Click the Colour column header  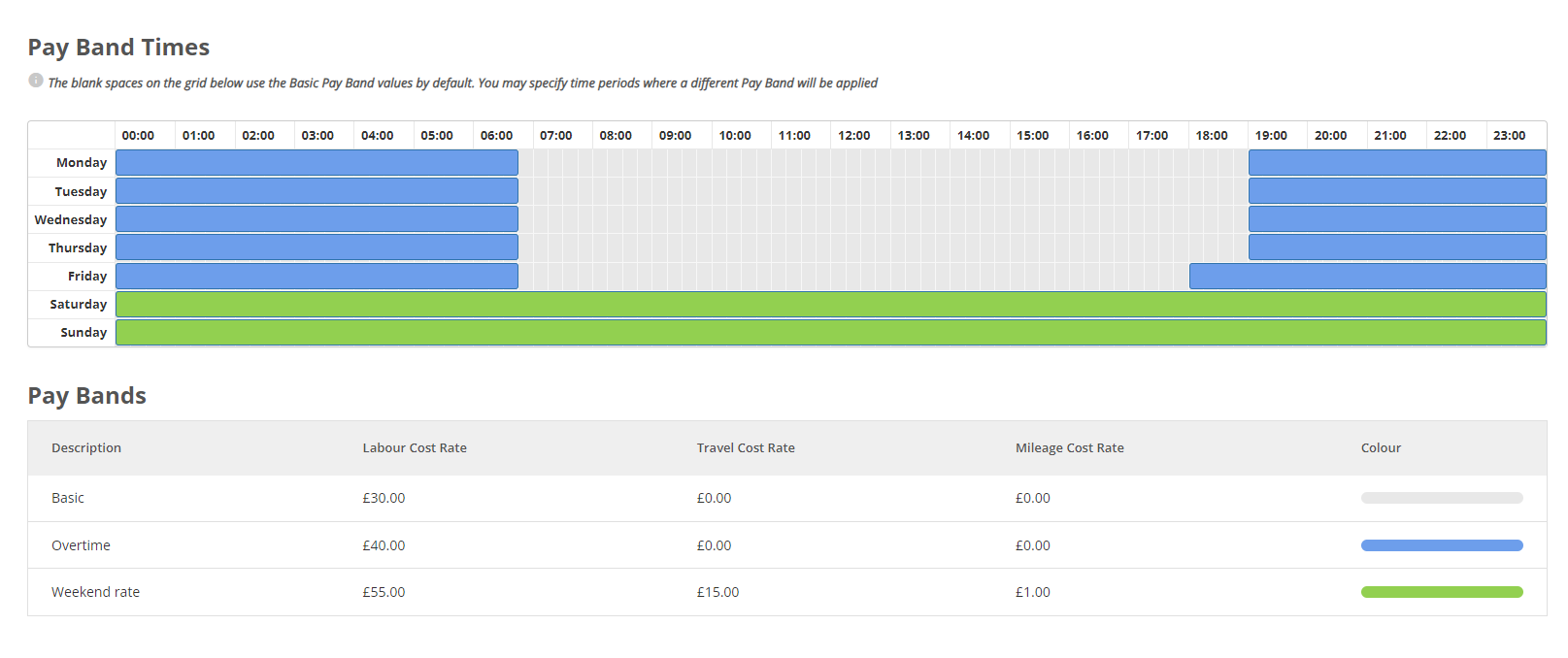[1381, 448]
